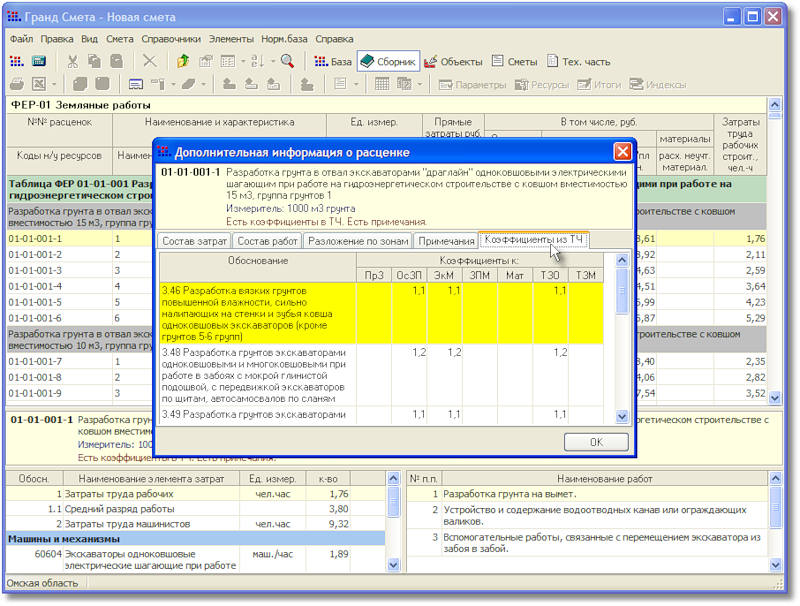This screenshot has width=800, height=606.
Task: Click the Гранд Смета grid icon at toolbar start
Action: (x=17, y=62)
